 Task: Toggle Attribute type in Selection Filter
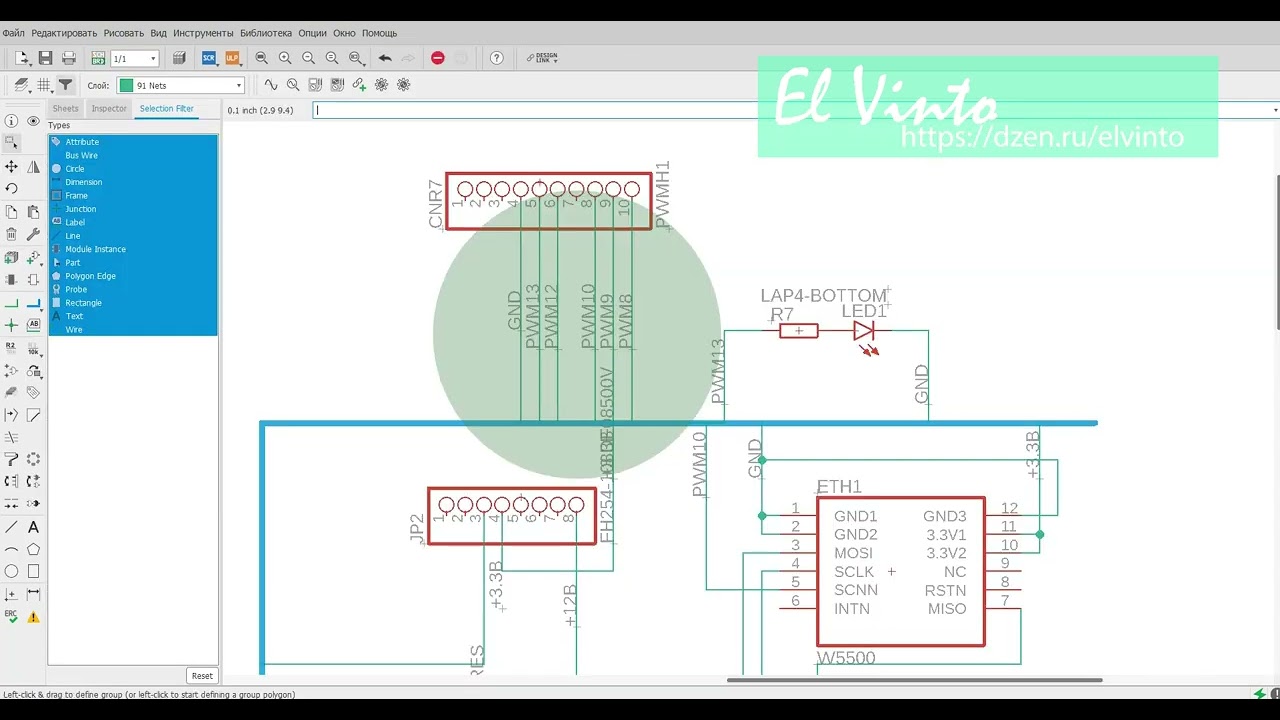point(133,142)
